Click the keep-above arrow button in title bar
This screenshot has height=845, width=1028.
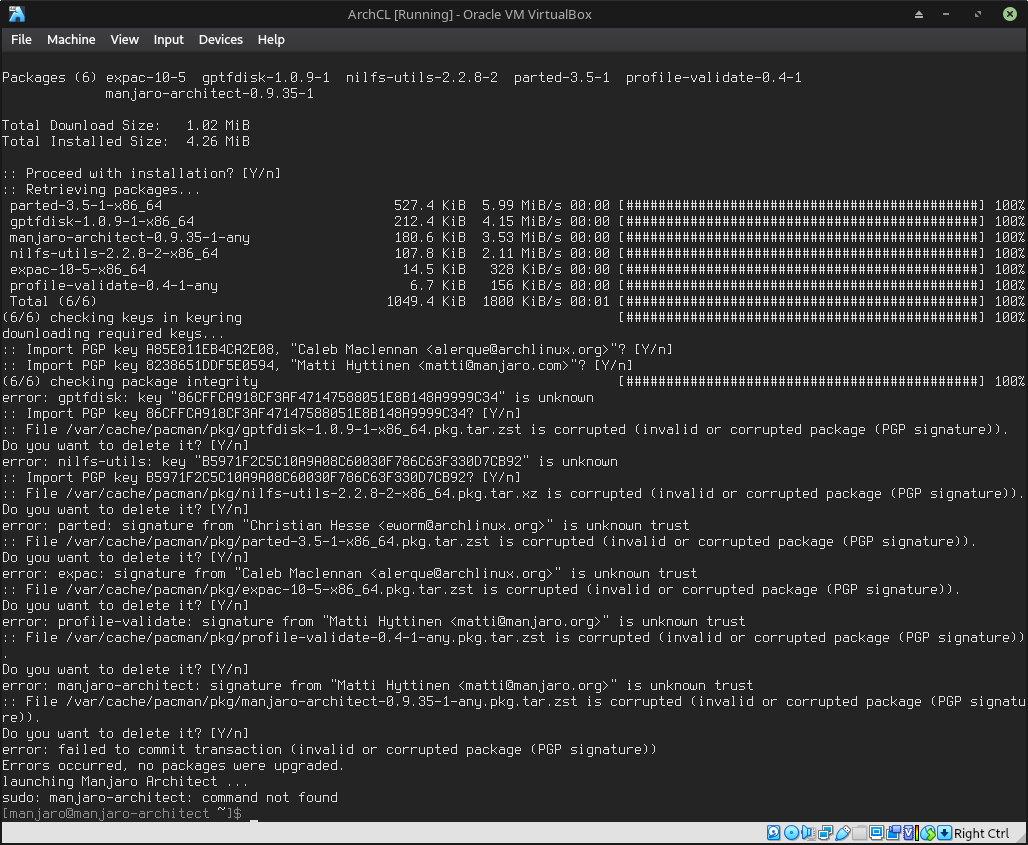coord(919,14)
